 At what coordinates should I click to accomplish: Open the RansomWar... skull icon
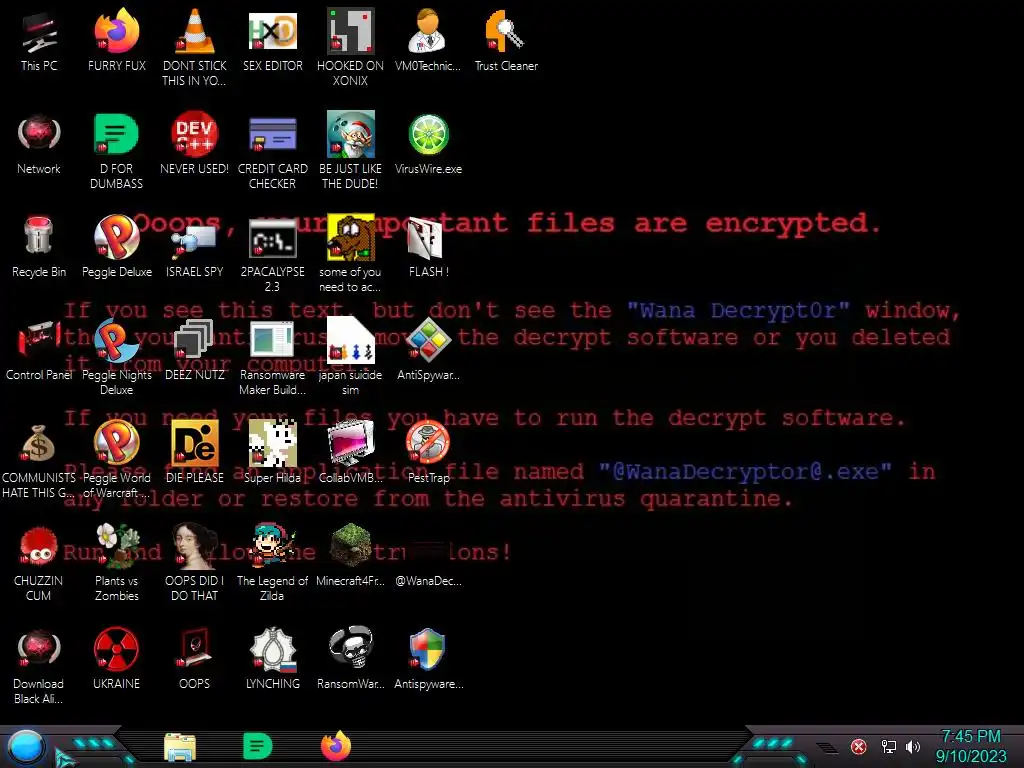pos(351,649)
